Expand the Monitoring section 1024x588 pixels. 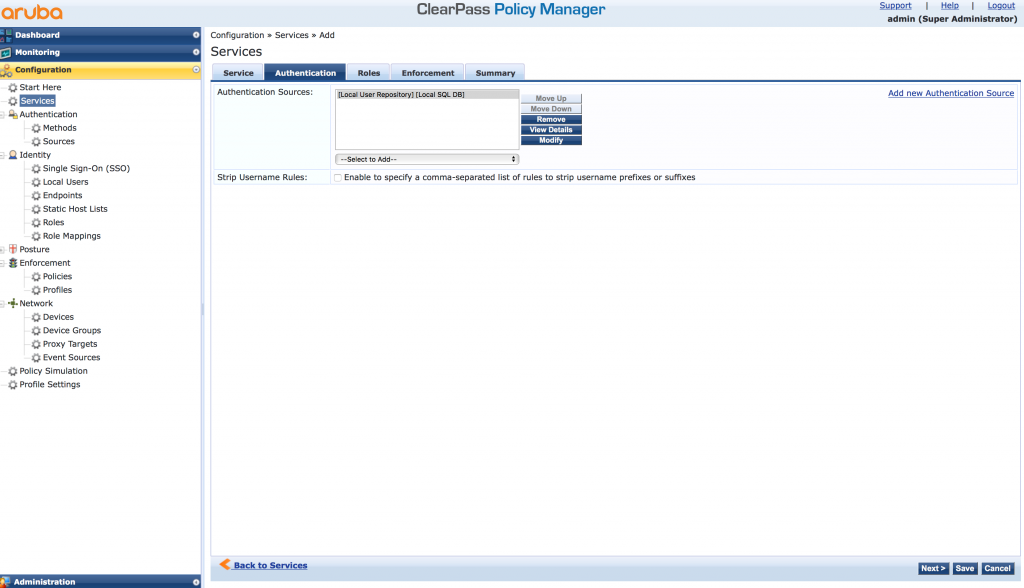click(x=195, y=52)
